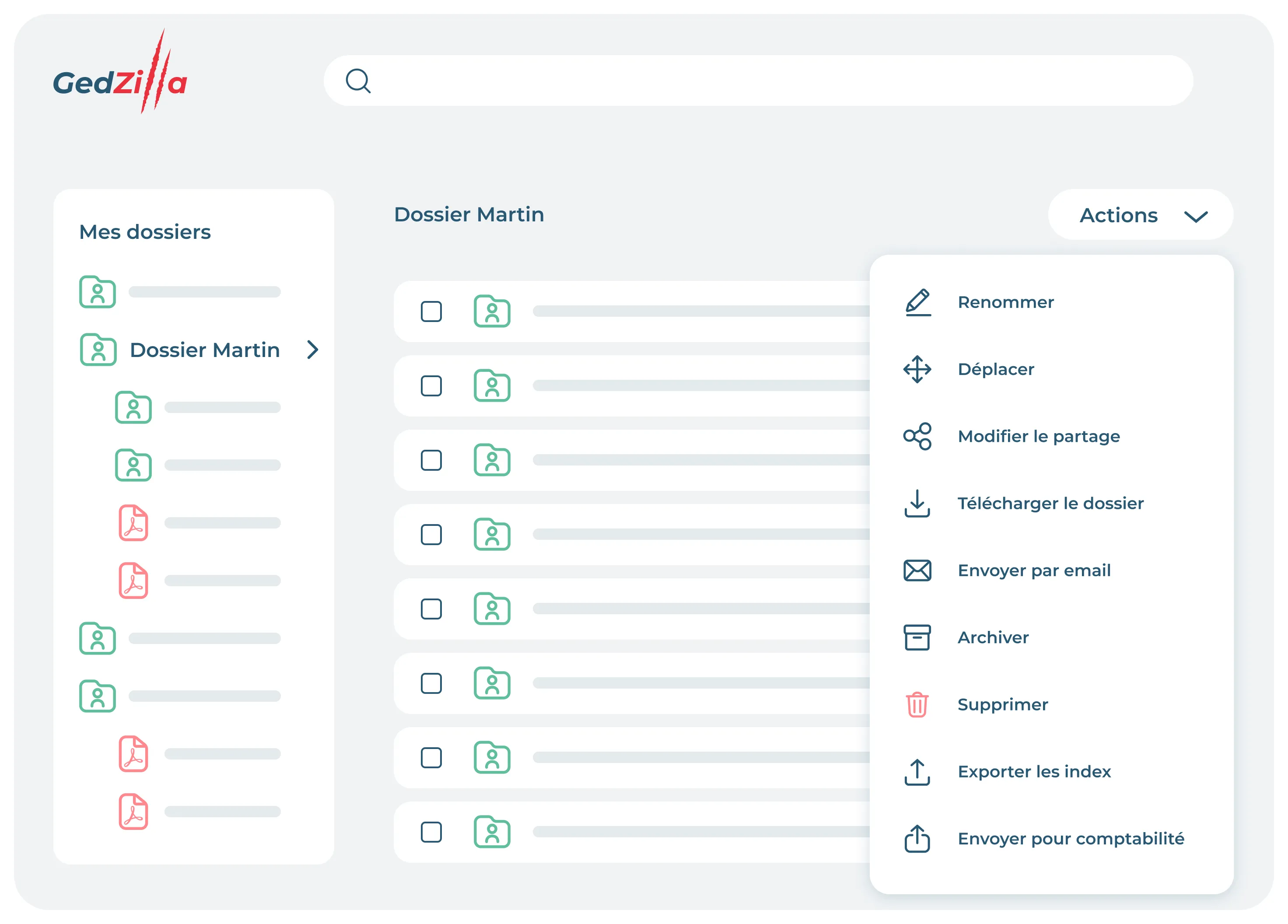Click the archive box icon next to Archiver

click(x=917, y=637)
